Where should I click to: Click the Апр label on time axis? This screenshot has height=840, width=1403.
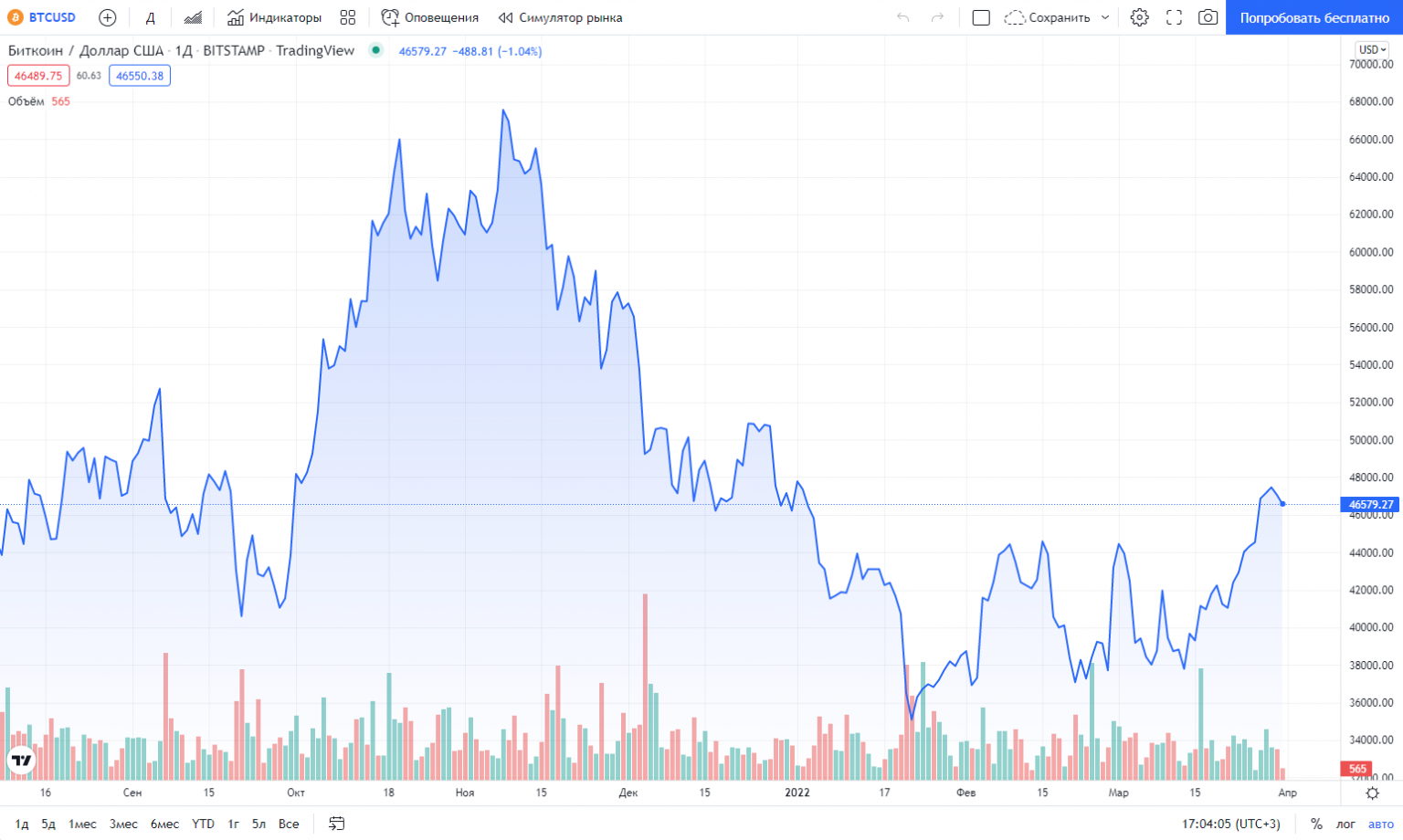1287,793
